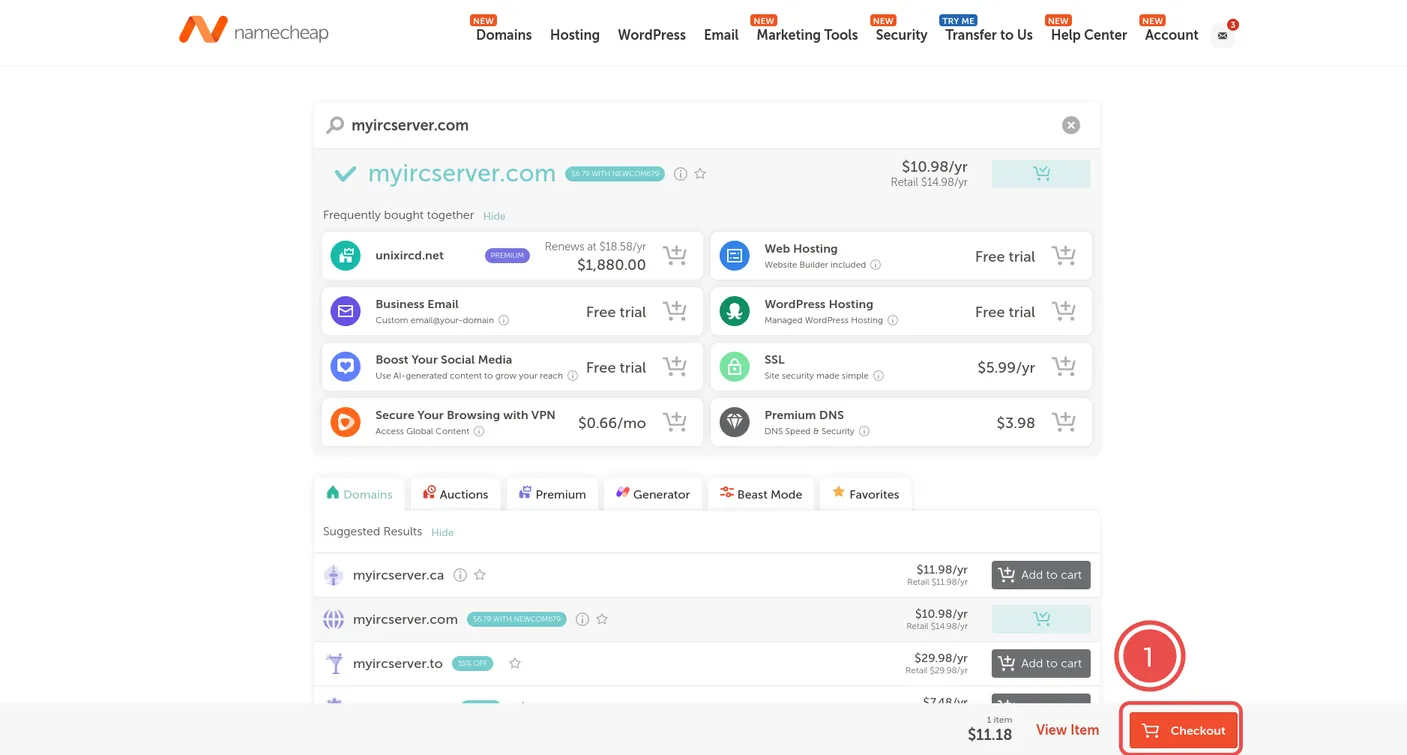Clear the domain search field
The height and width of the screenshot is (755, 1407).
pyautogui.click(x=1070, y=125)
